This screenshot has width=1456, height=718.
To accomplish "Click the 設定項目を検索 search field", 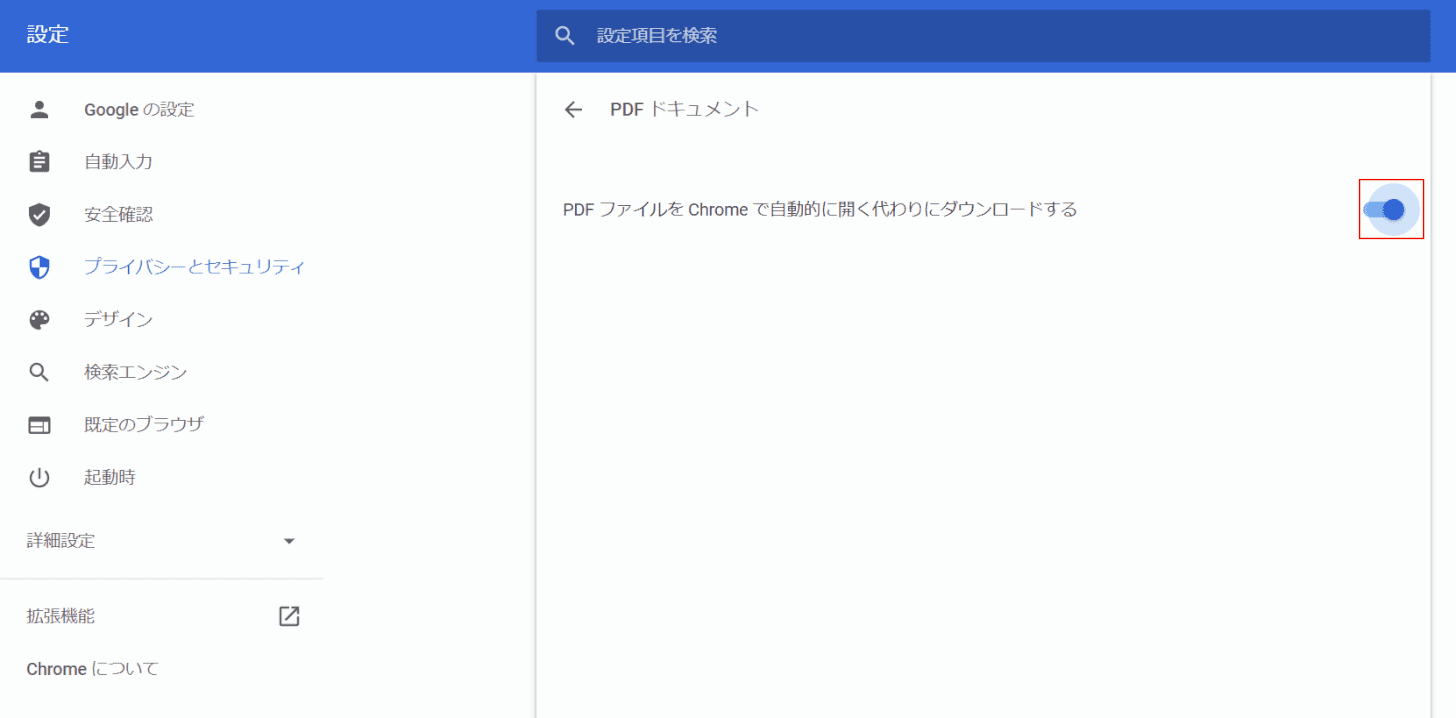I will coord(983,36).
